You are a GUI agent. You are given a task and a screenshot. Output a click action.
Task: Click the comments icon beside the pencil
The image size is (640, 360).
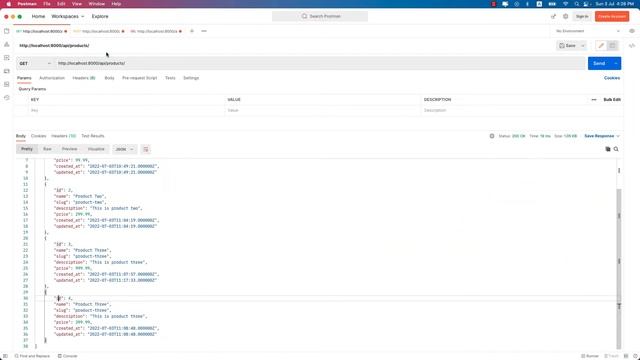[x=612, y=46]
